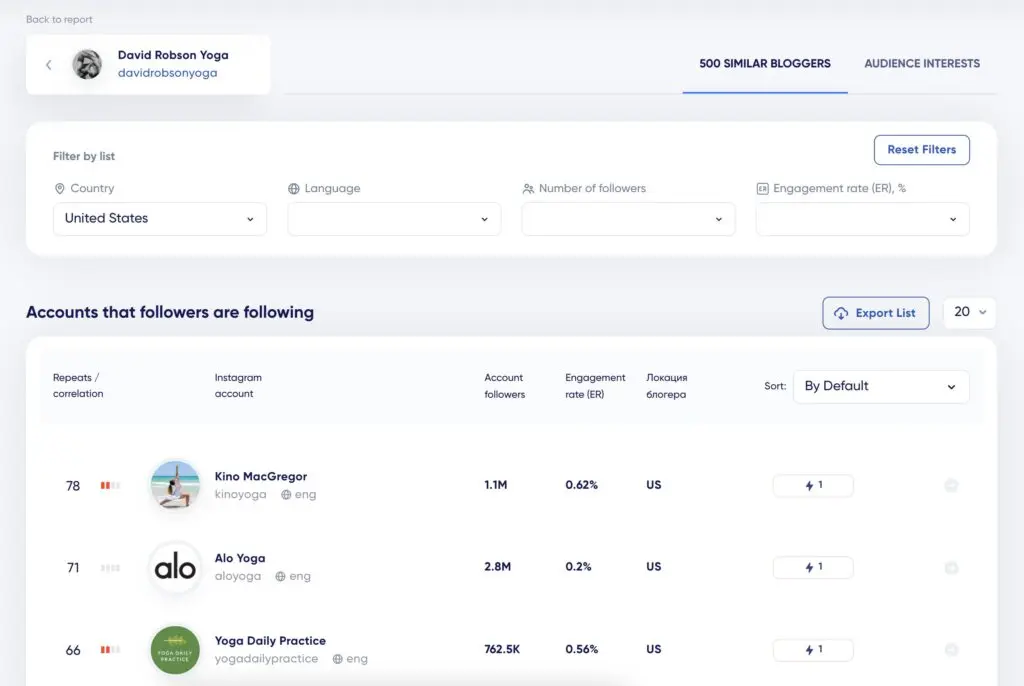1024x686 pixels.
Task: Toggle the round selector on Alo Yoga row
Action: [951, 567]
